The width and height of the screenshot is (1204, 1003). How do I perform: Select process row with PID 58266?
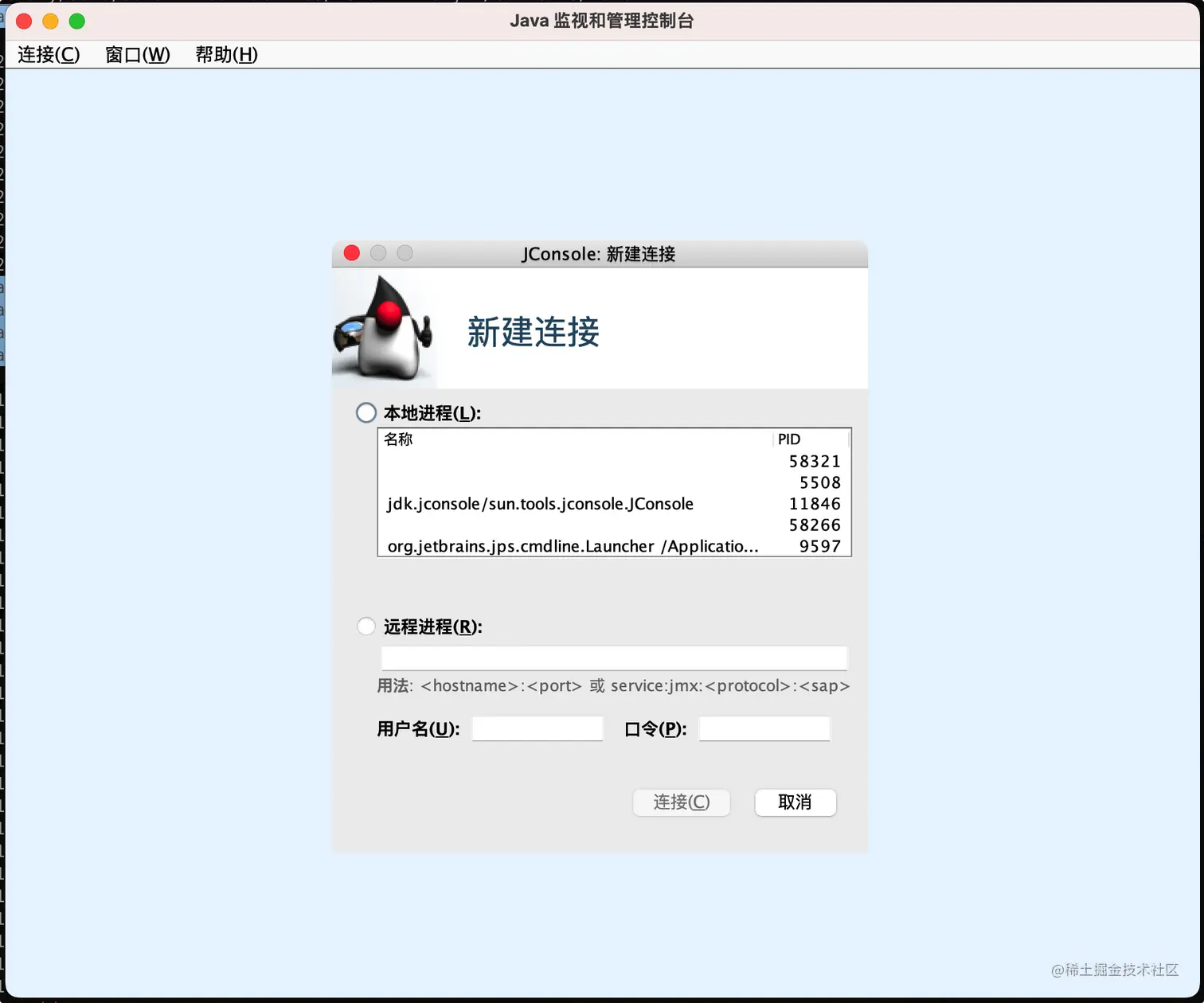[614, 525]
